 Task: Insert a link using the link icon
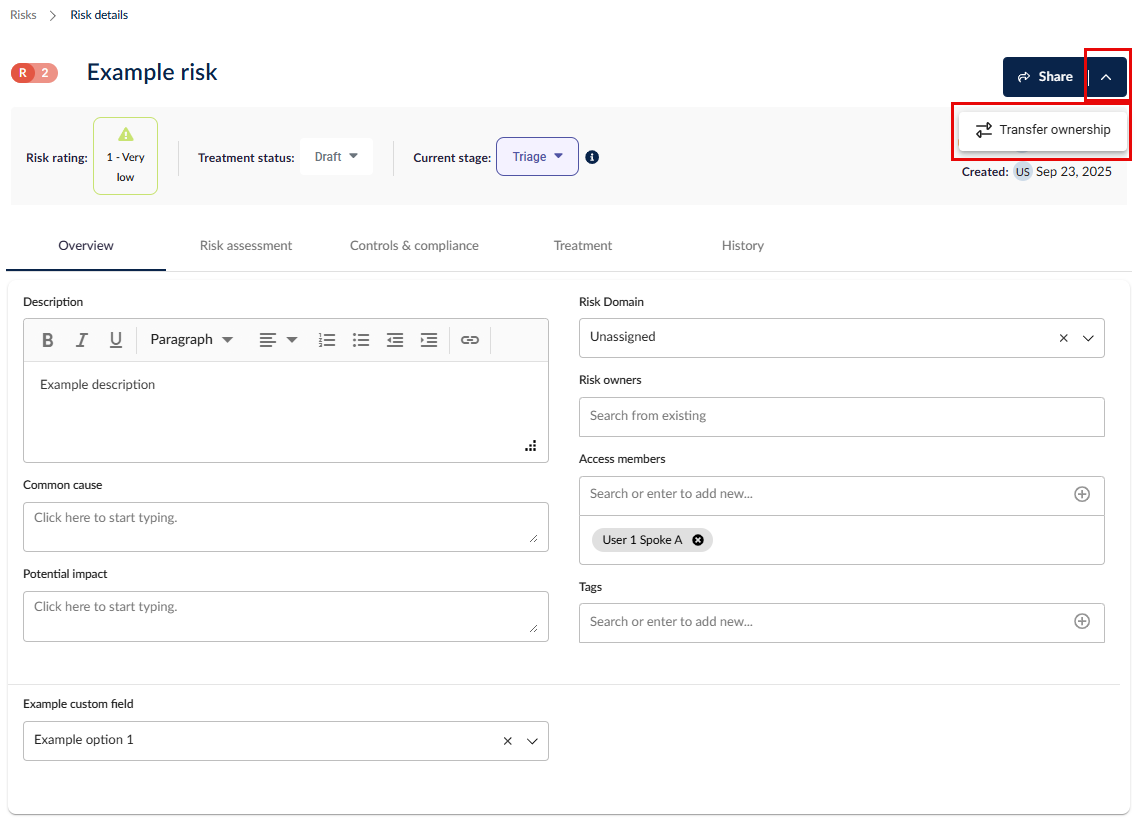click(x=470, y=340)
